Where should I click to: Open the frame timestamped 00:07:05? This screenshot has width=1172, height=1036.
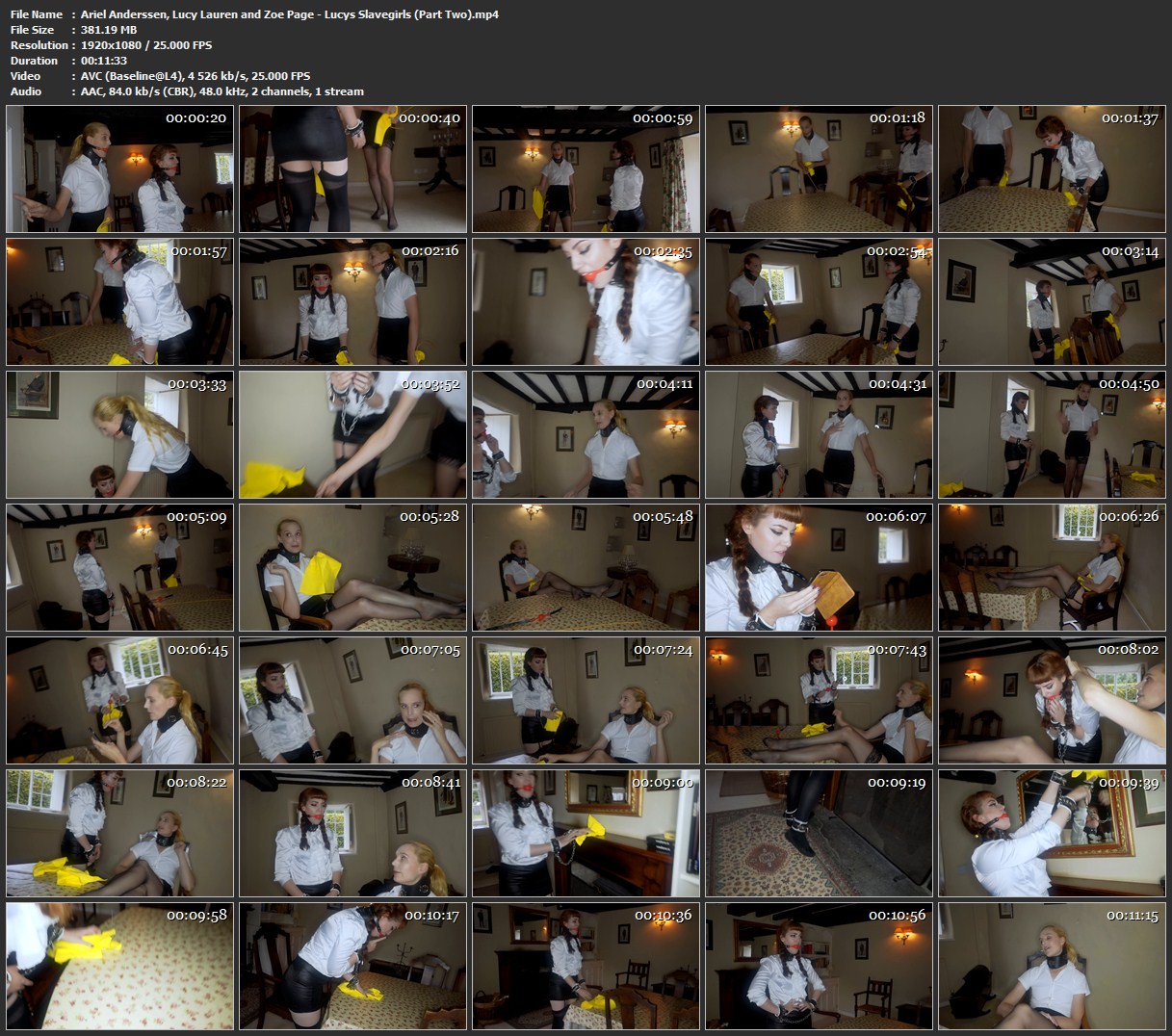(x=353, y=701)
